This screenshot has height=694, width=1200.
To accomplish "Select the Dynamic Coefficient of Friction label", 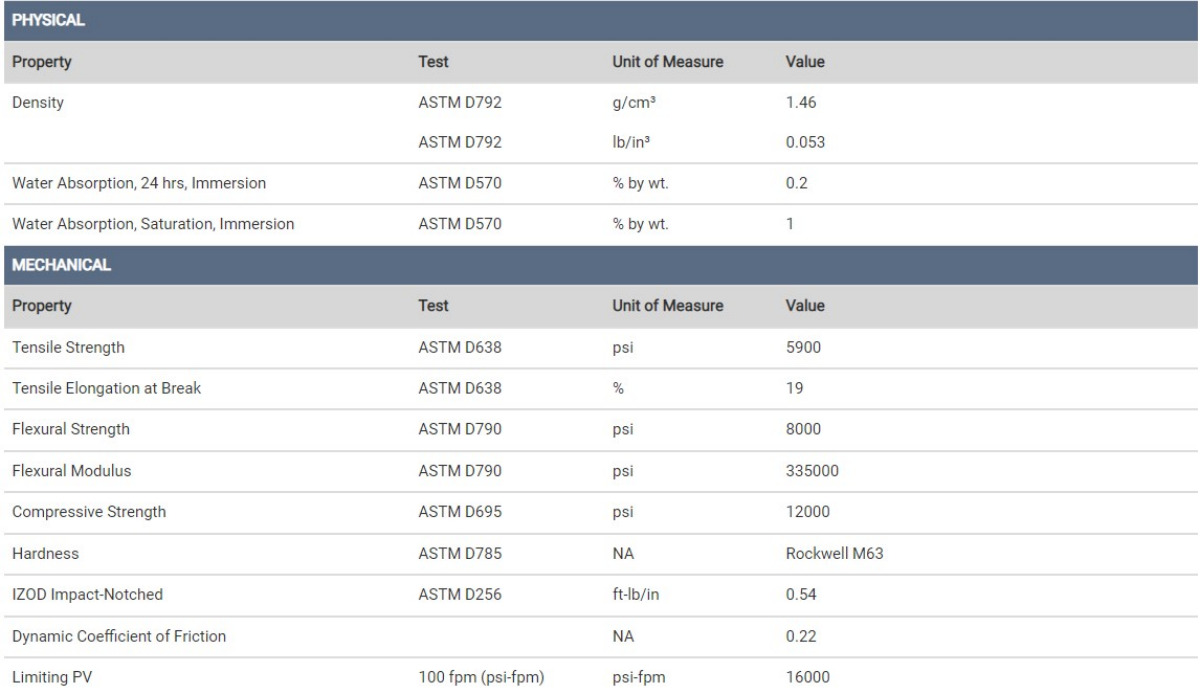I will click(x=119, y=636).
